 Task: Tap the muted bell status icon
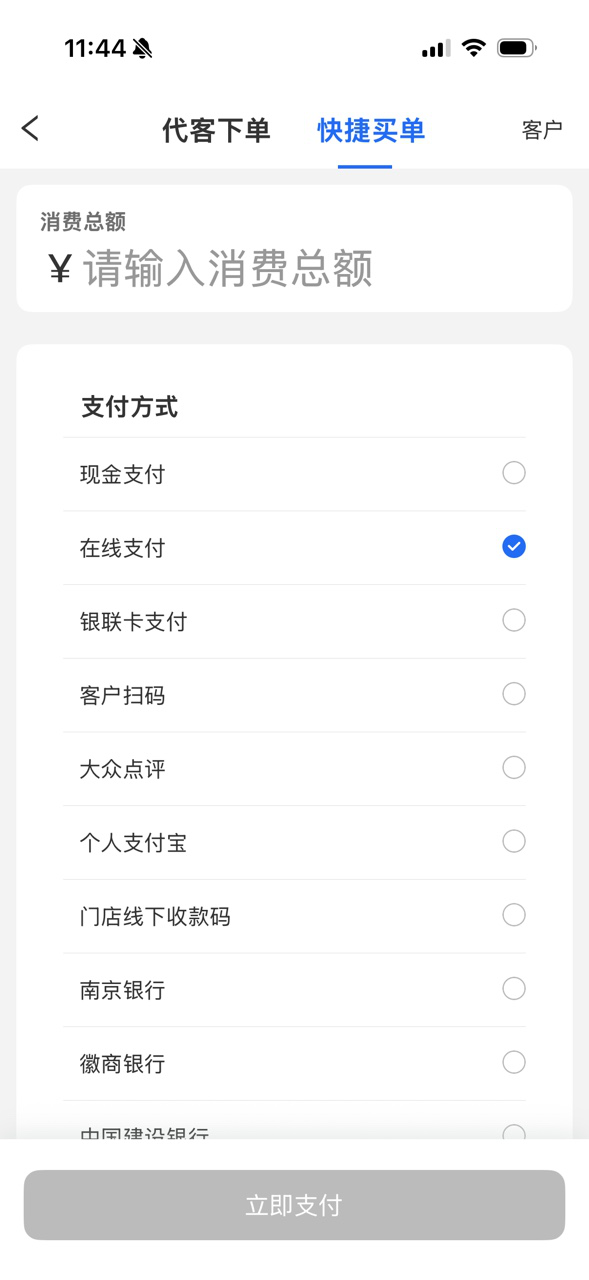click(143, 48)
